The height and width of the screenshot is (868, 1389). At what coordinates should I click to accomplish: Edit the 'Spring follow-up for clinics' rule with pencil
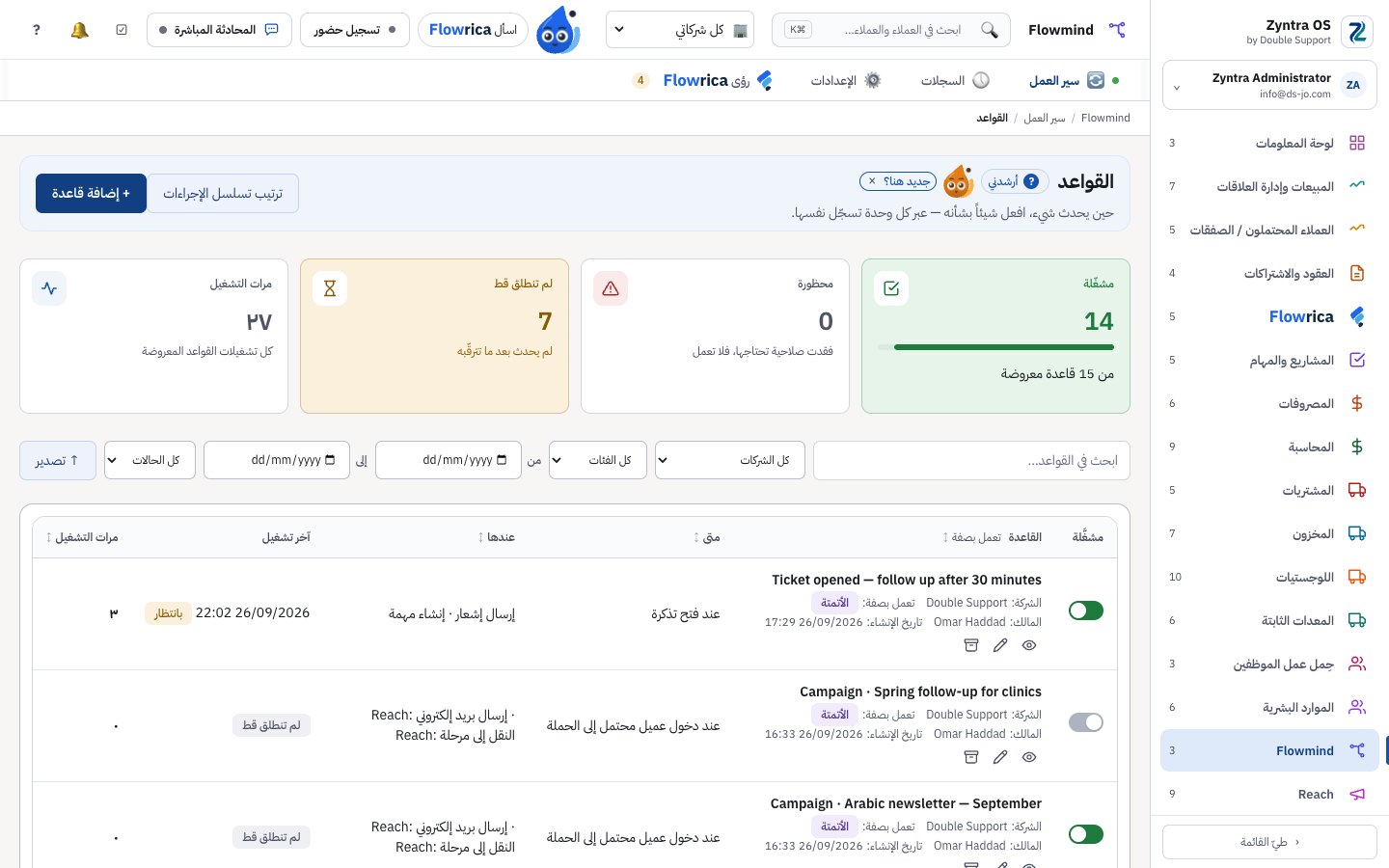1000,757
